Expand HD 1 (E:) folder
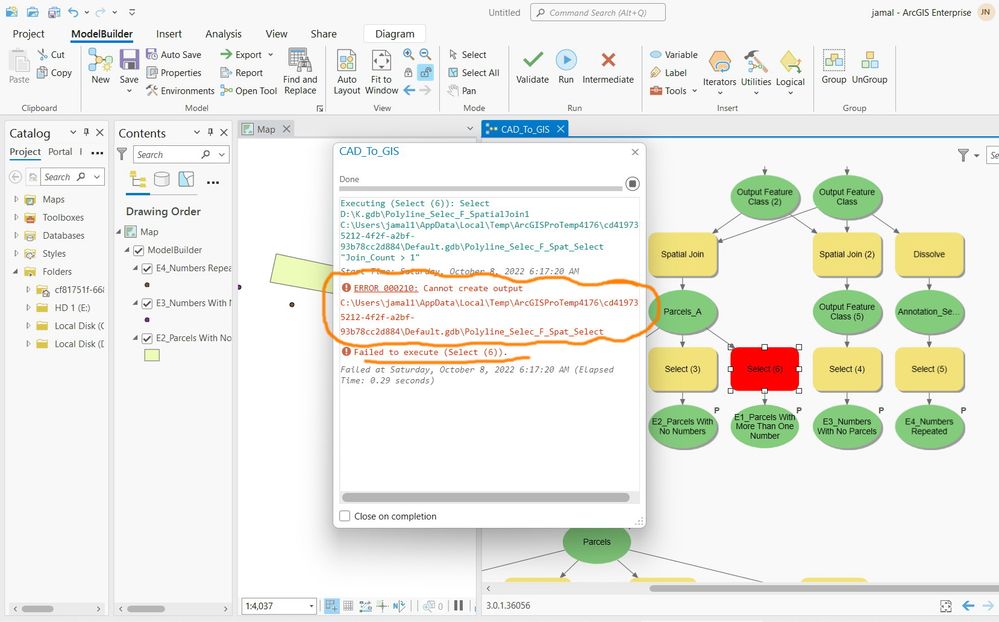This screenshot has width=999, height=622. click(28, 307)
